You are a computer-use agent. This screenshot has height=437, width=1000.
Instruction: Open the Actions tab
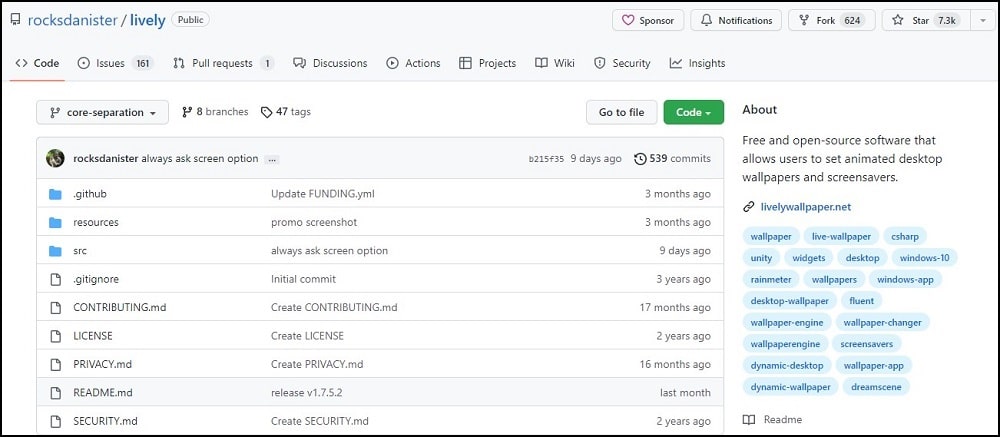pyautogui.click(x=413, y=63)
